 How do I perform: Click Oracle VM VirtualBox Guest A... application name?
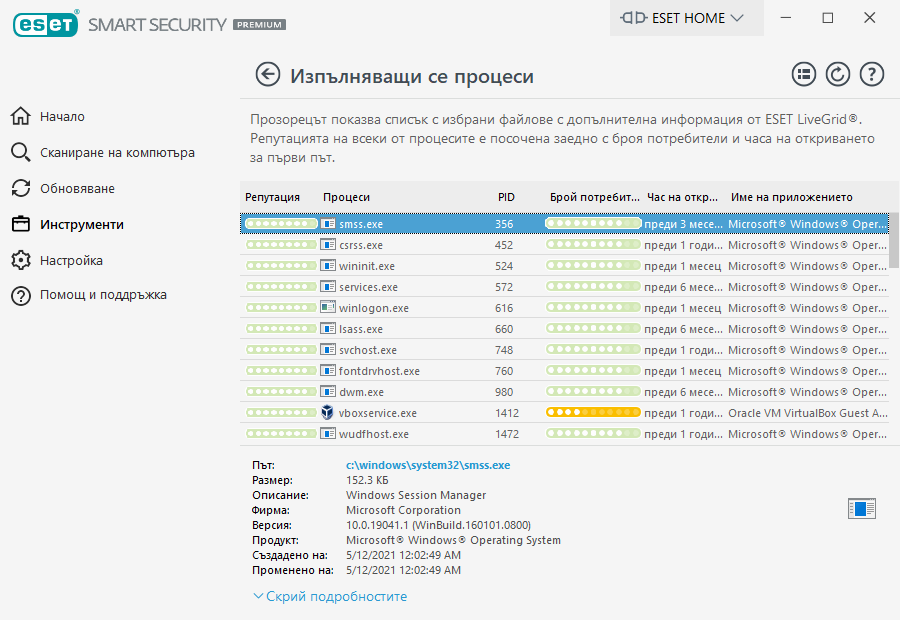808,413
